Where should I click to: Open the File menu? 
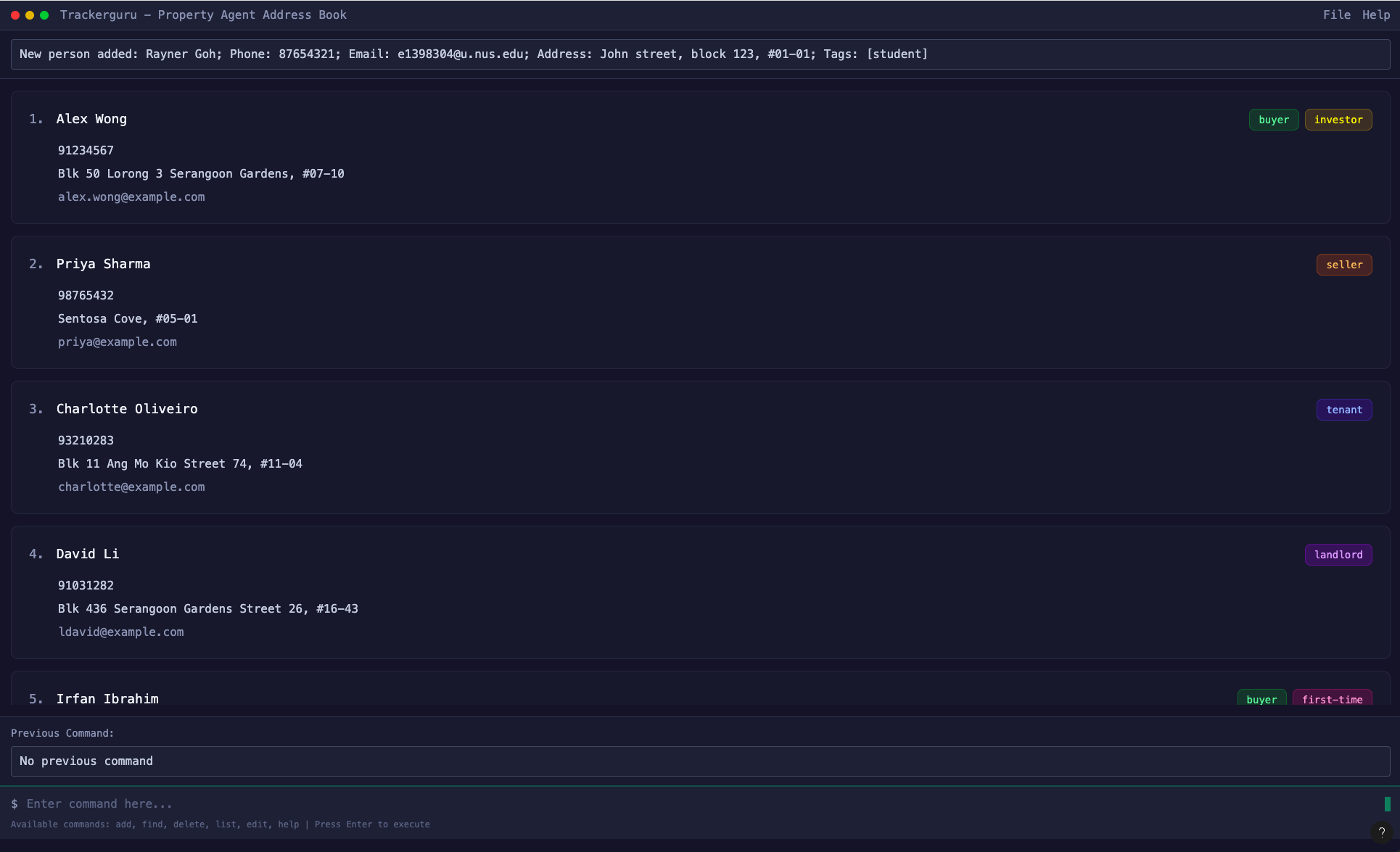1336,15
